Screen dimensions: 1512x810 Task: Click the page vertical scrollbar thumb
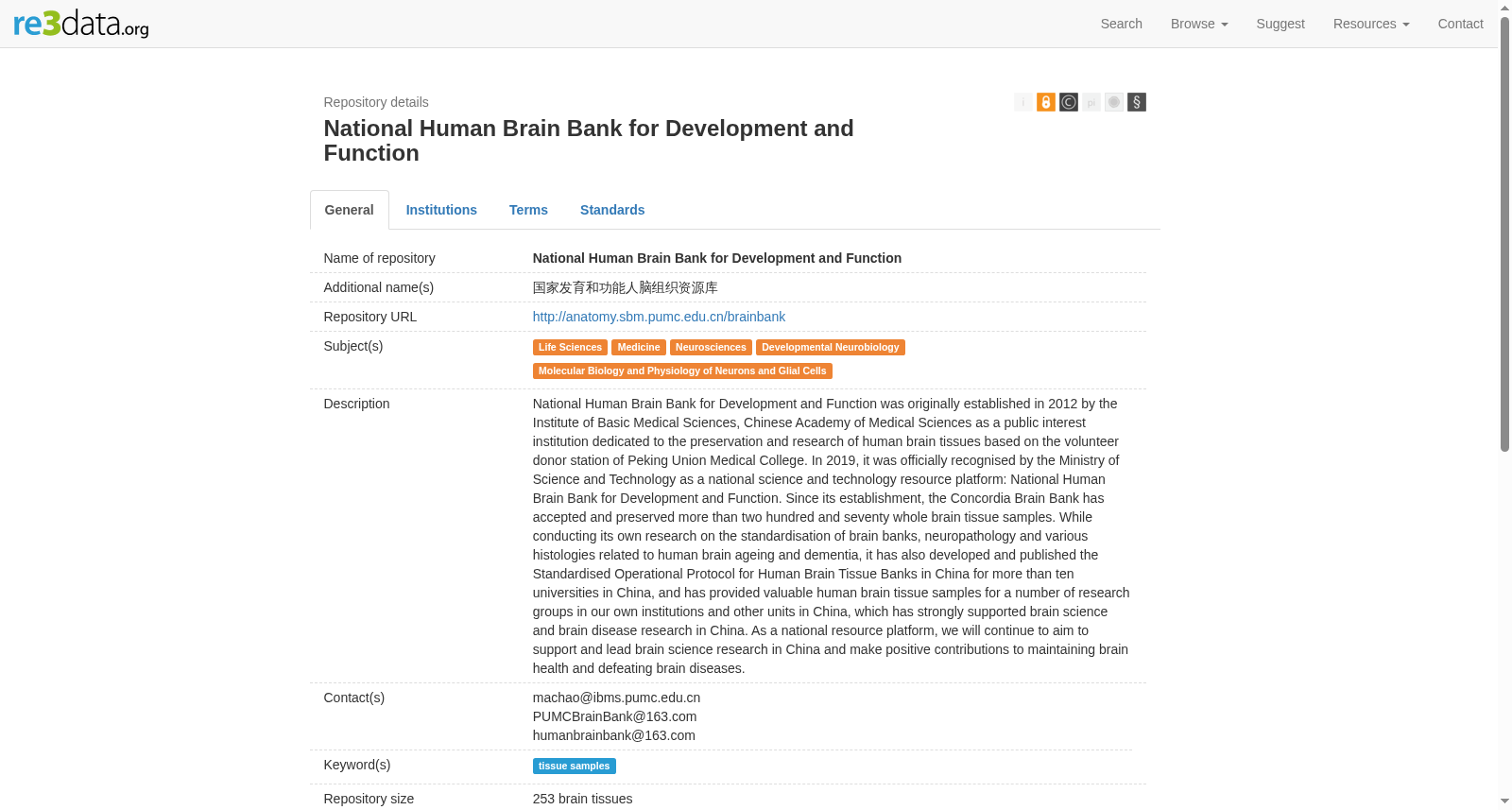click(x=1504, y=233)
